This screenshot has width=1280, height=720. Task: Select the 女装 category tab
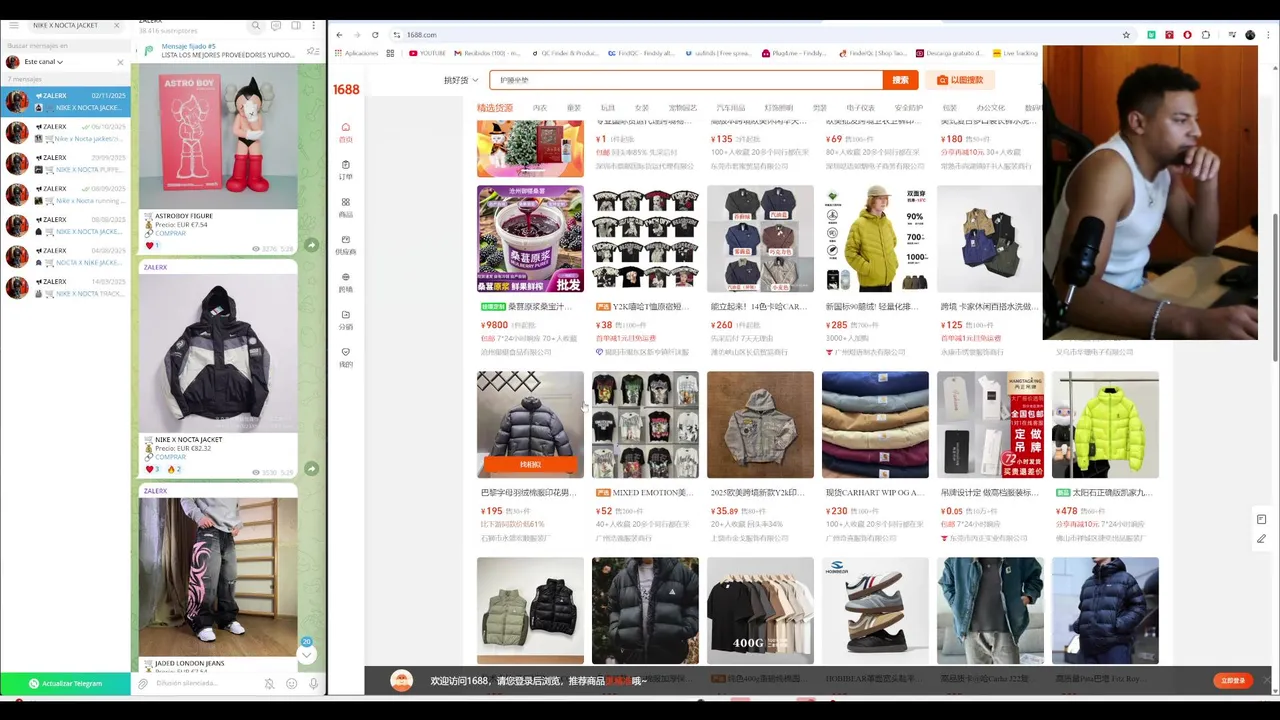coord(641,108)
